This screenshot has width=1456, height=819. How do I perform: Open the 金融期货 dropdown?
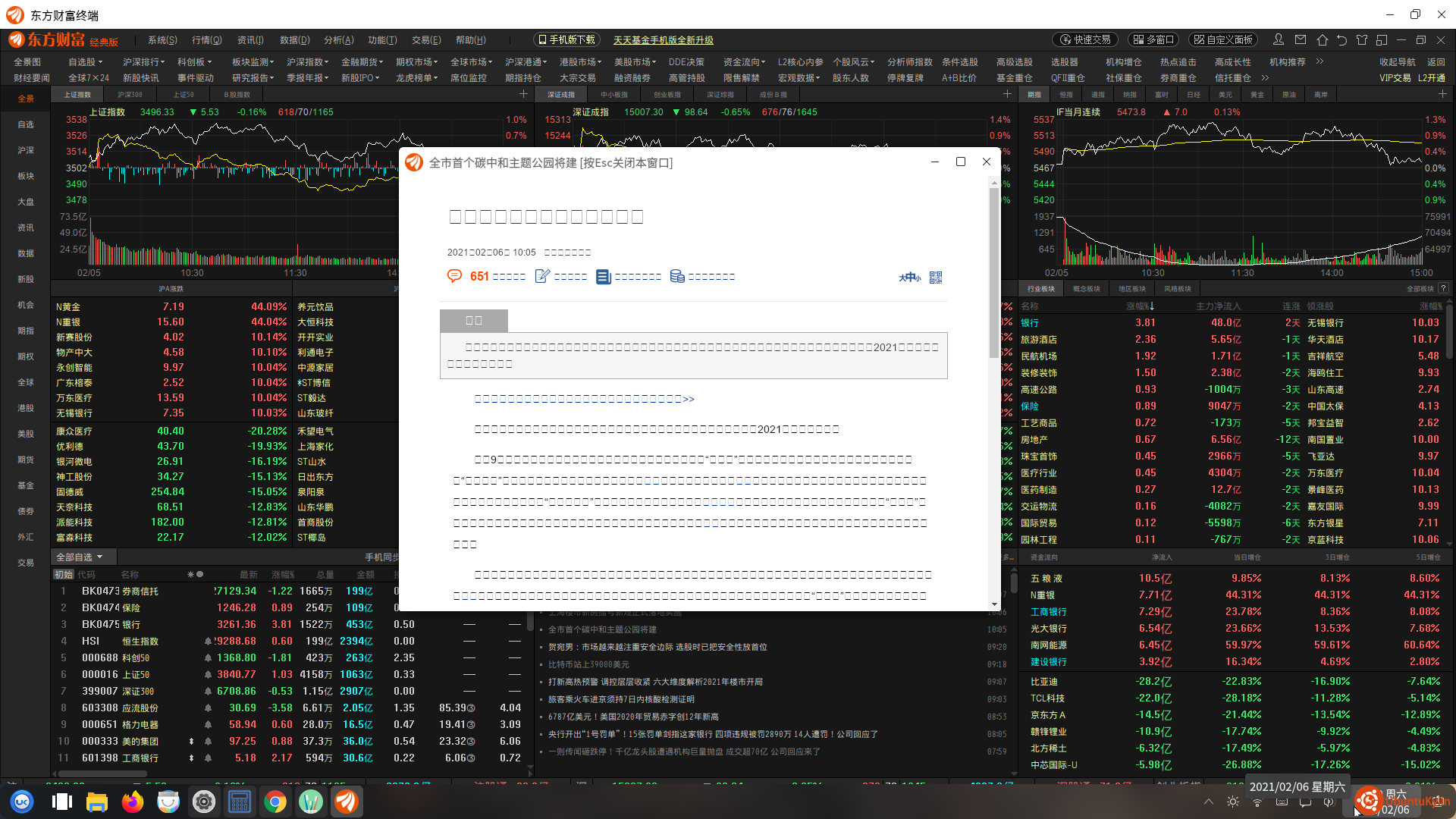tap(362, 62)
